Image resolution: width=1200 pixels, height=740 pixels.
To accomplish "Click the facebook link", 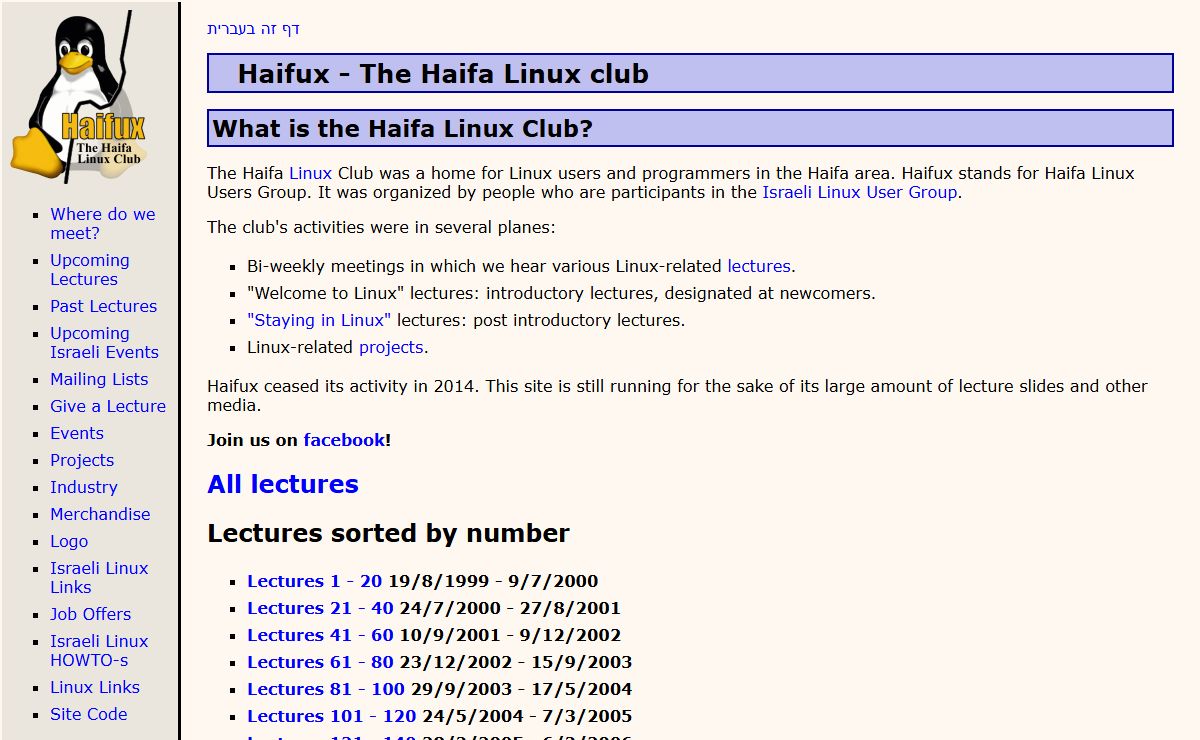I will [x=343, y=440].
